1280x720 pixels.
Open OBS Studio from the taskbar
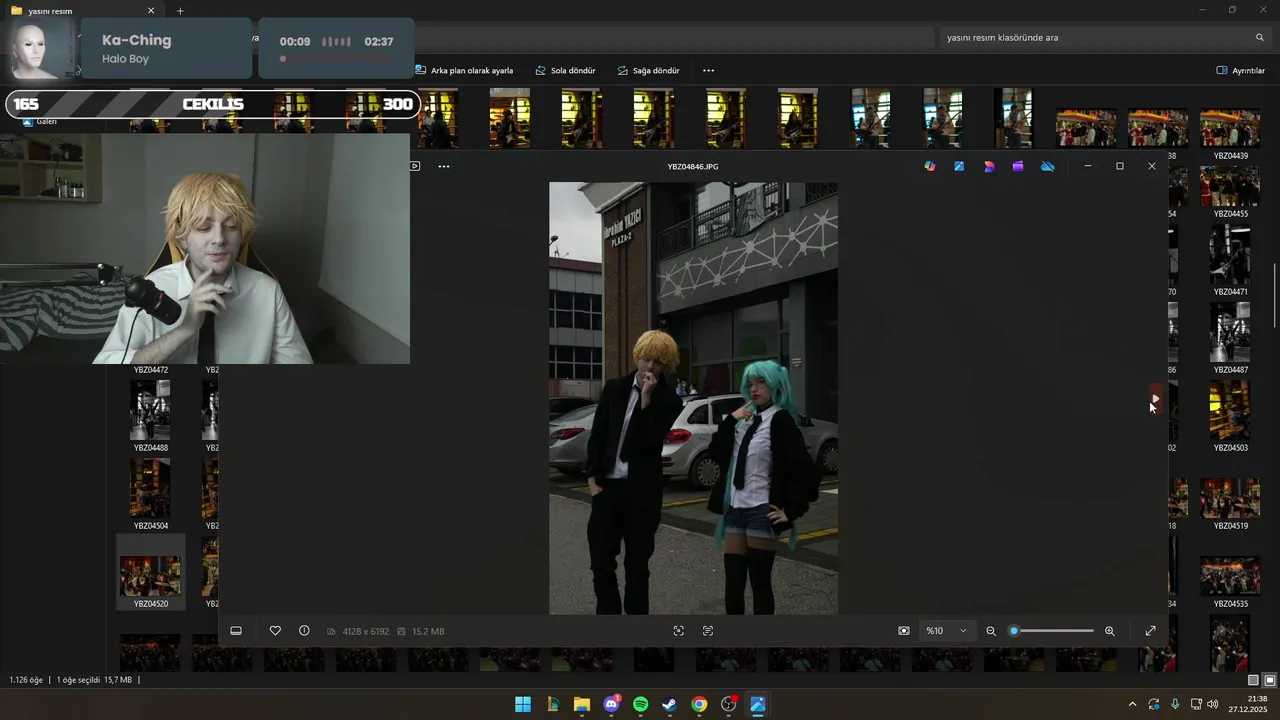pyautogui.click(x=728, y=704)
